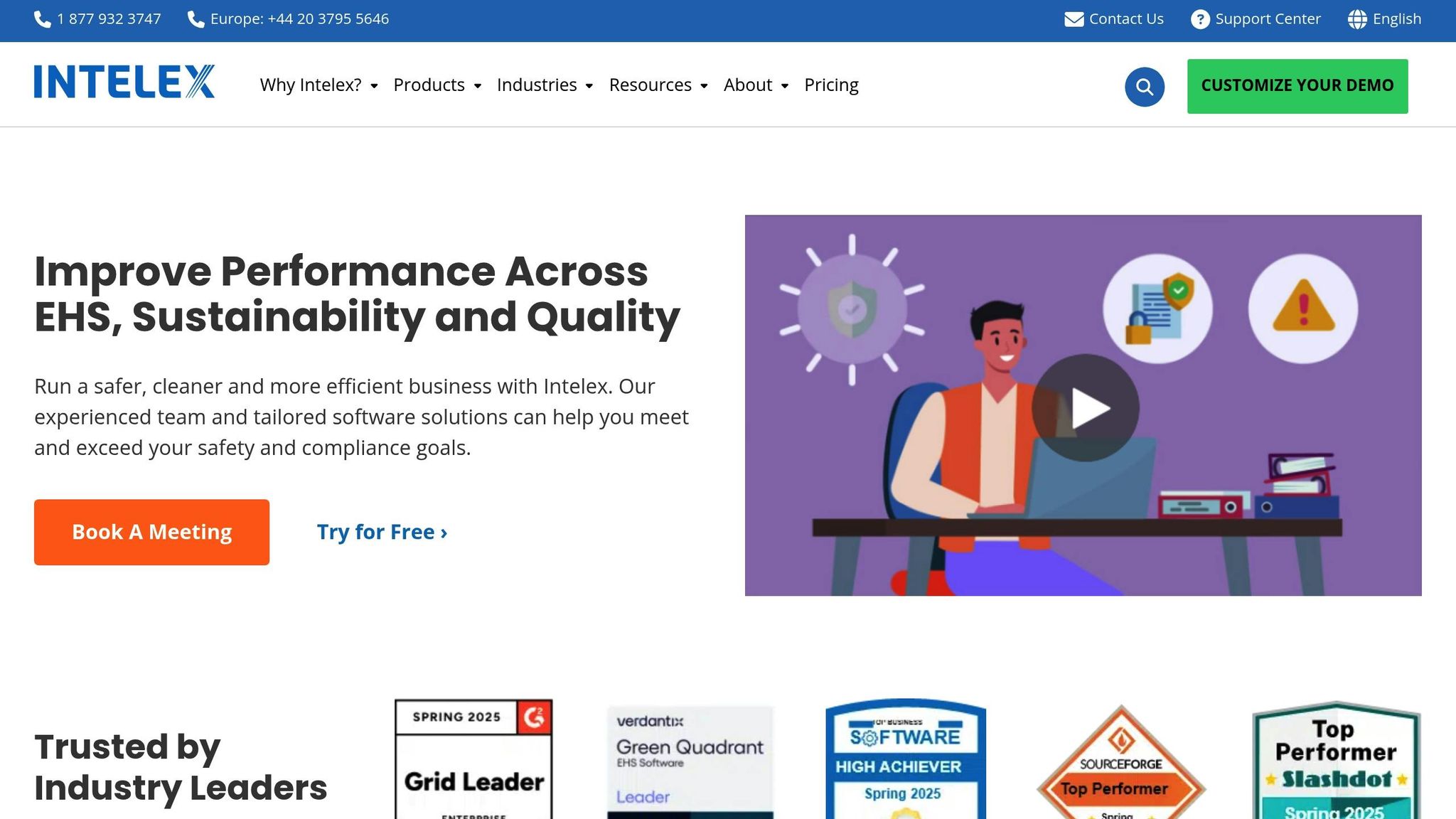The width and height of the screenshot is (1456, 819).
Task: Call the 1 877 932 3747 number
Action: [x=109, y=19]
